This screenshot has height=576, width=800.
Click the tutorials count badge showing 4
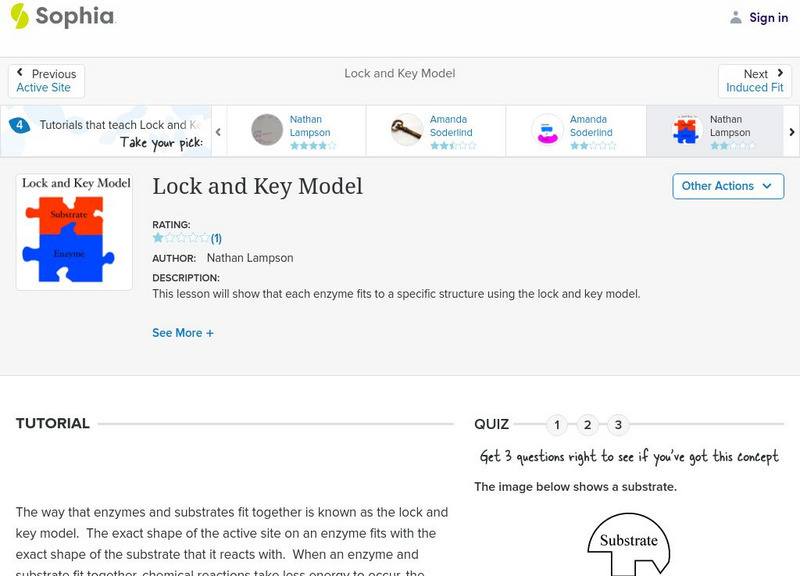pos(19,125)
